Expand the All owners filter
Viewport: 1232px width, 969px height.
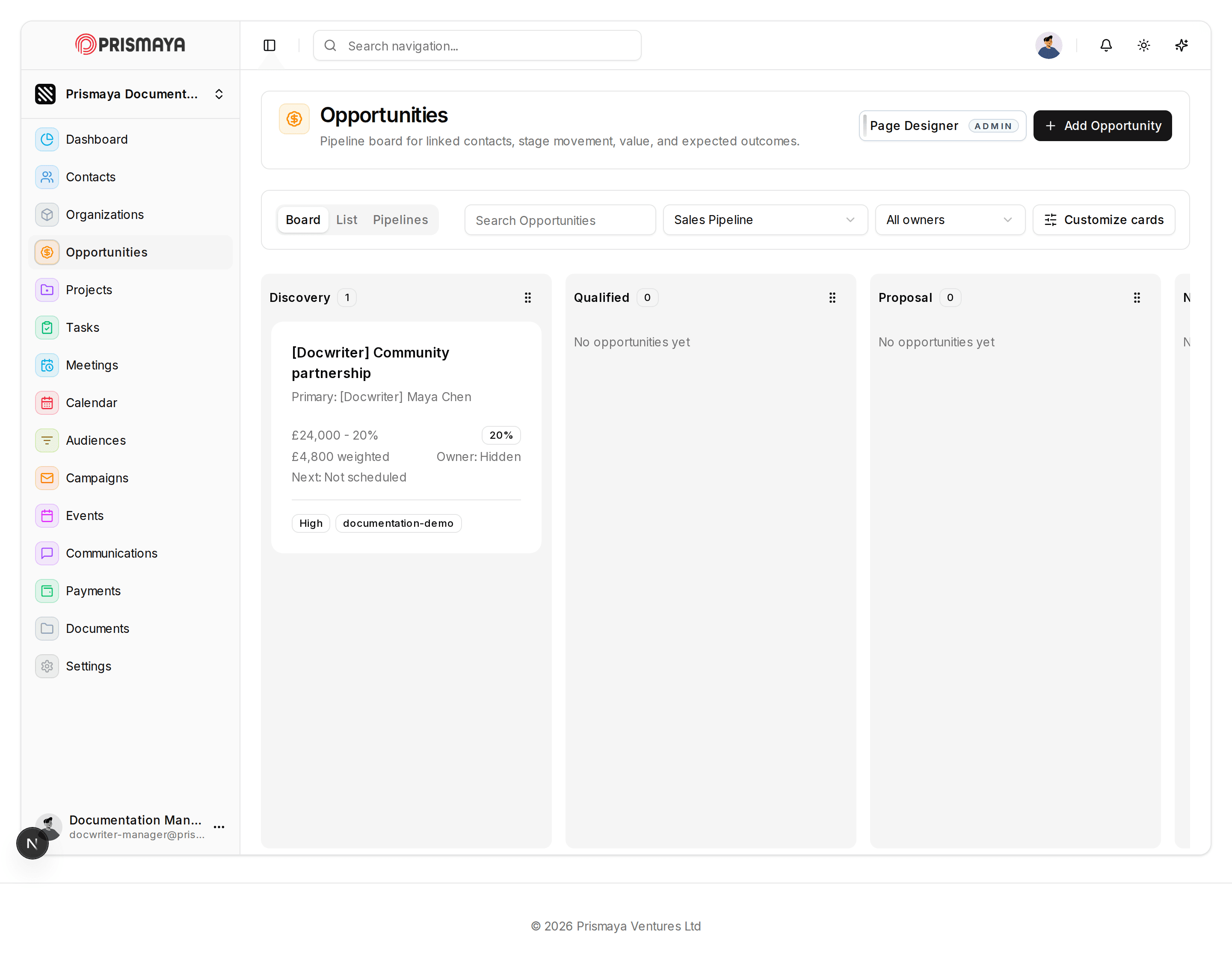pos(950,220)
